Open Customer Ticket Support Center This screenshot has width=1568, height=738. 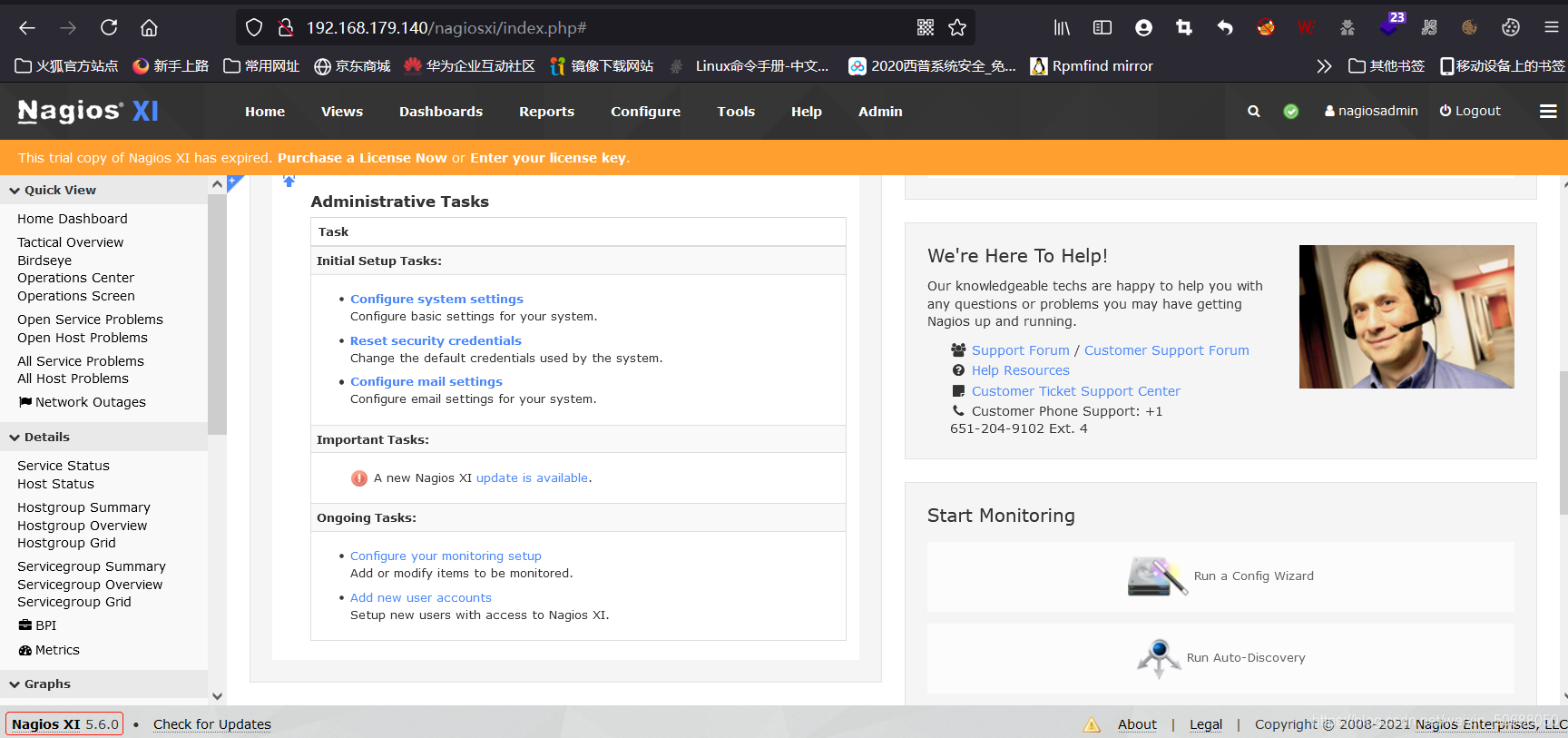point(1076,391)
